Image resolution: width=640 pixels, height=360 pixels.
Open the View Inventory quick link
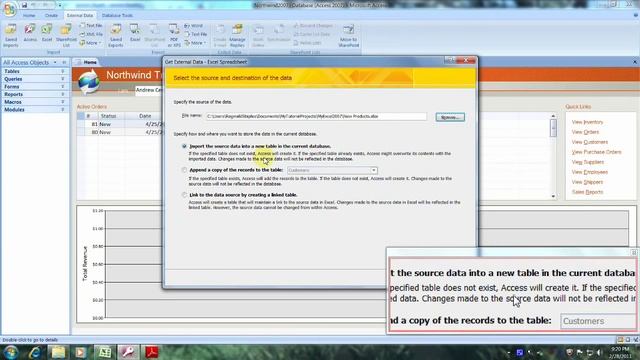(x=587, y=122)
